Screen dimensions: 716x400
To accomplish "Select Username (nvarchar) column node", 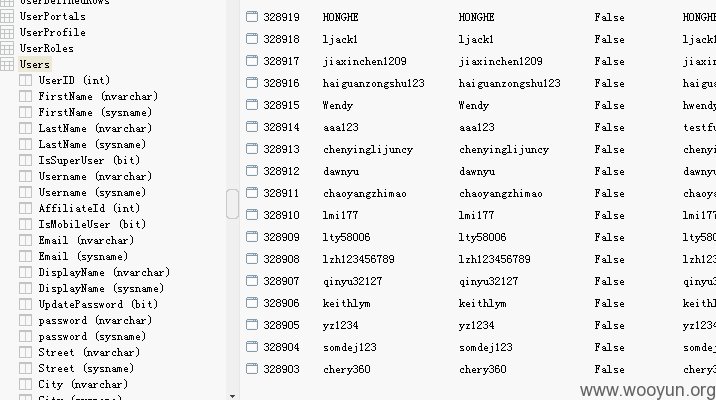I will [x=95, y=176].
